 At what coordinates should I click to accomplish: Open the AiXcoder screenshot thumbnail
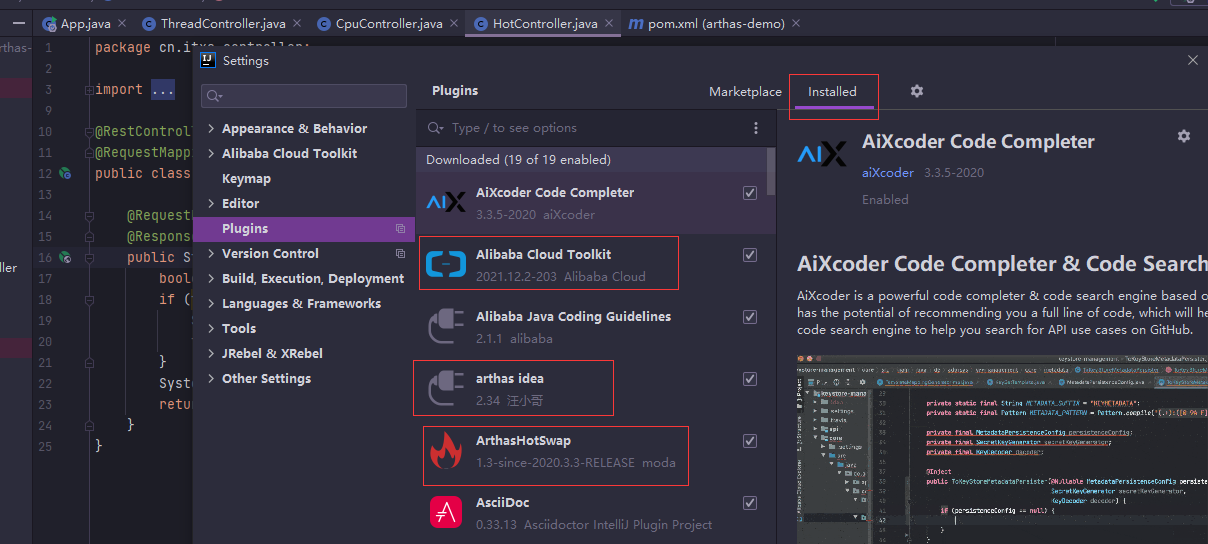click(x=1002, y=448)
